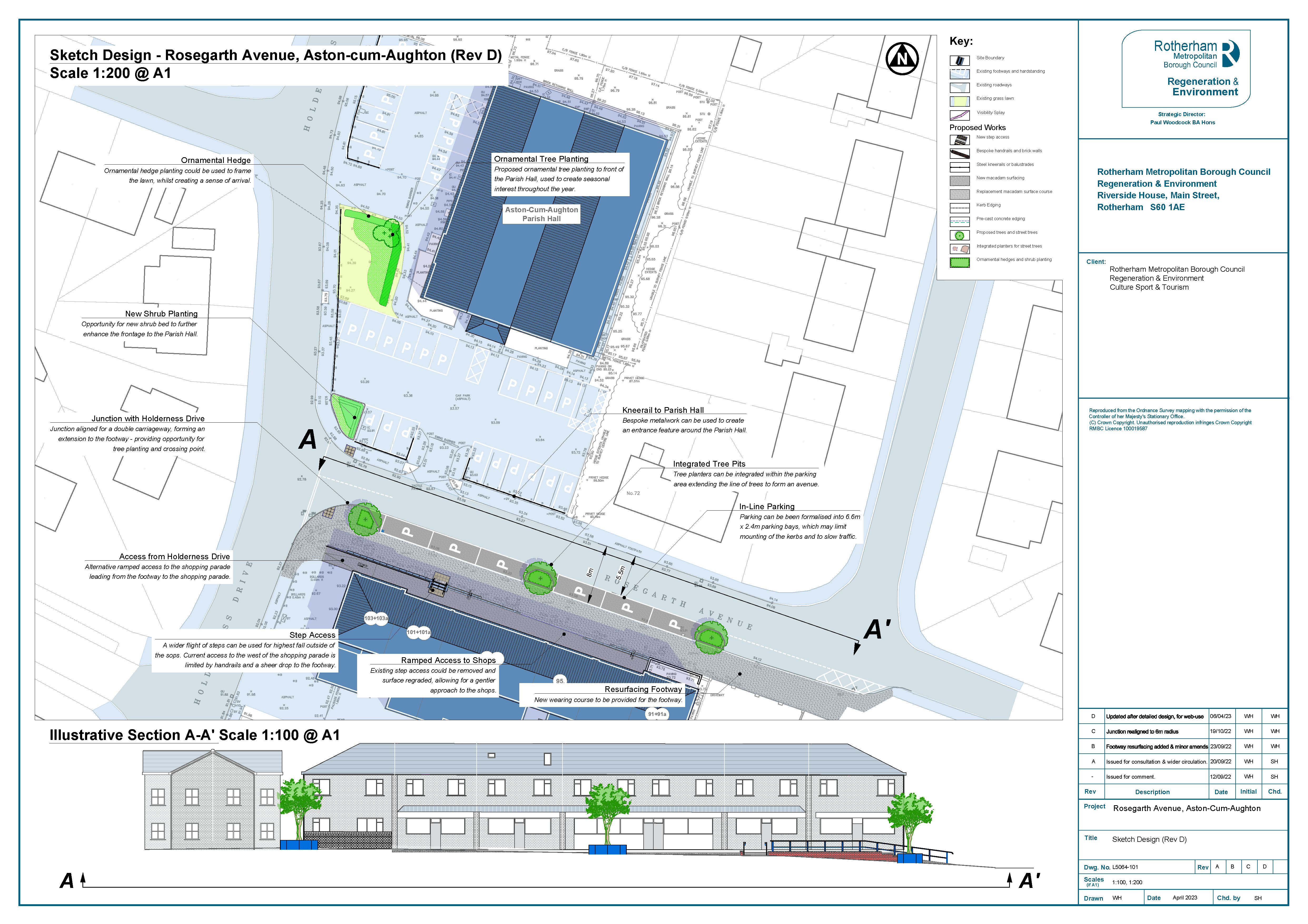Screen dimensions: 1308x924
Task: Select the Existing footways and hardstanding key swatch
Action: tap(959, 74)
